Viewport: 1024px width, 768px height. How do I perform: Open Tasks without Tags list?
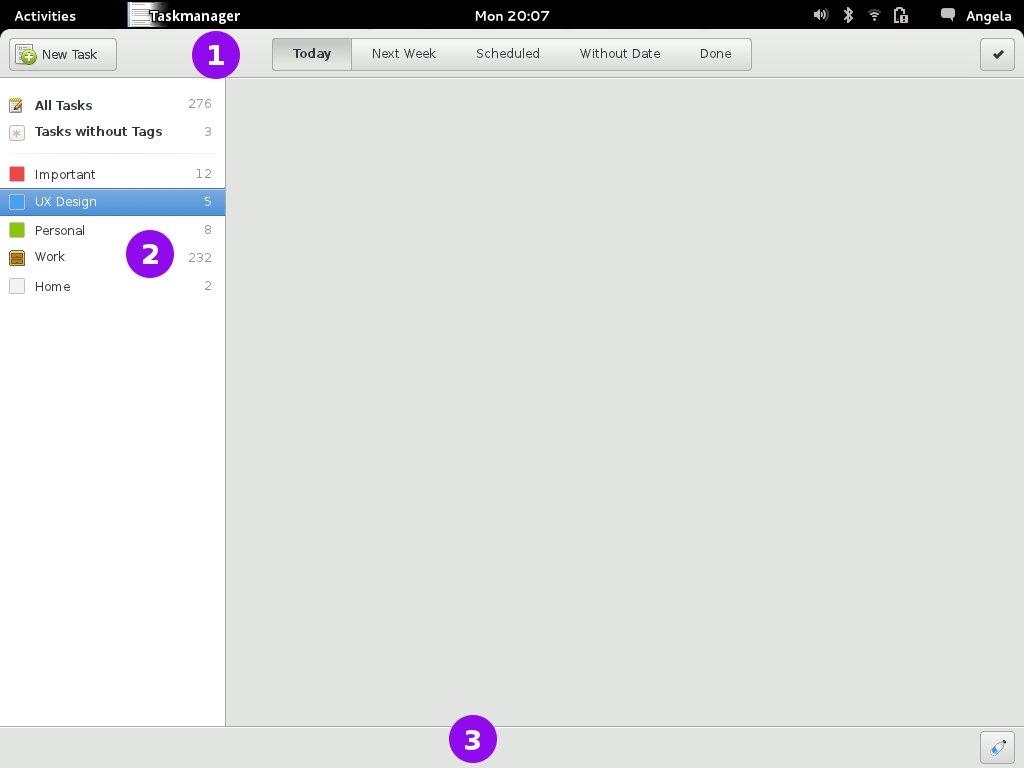click(98, 131)
